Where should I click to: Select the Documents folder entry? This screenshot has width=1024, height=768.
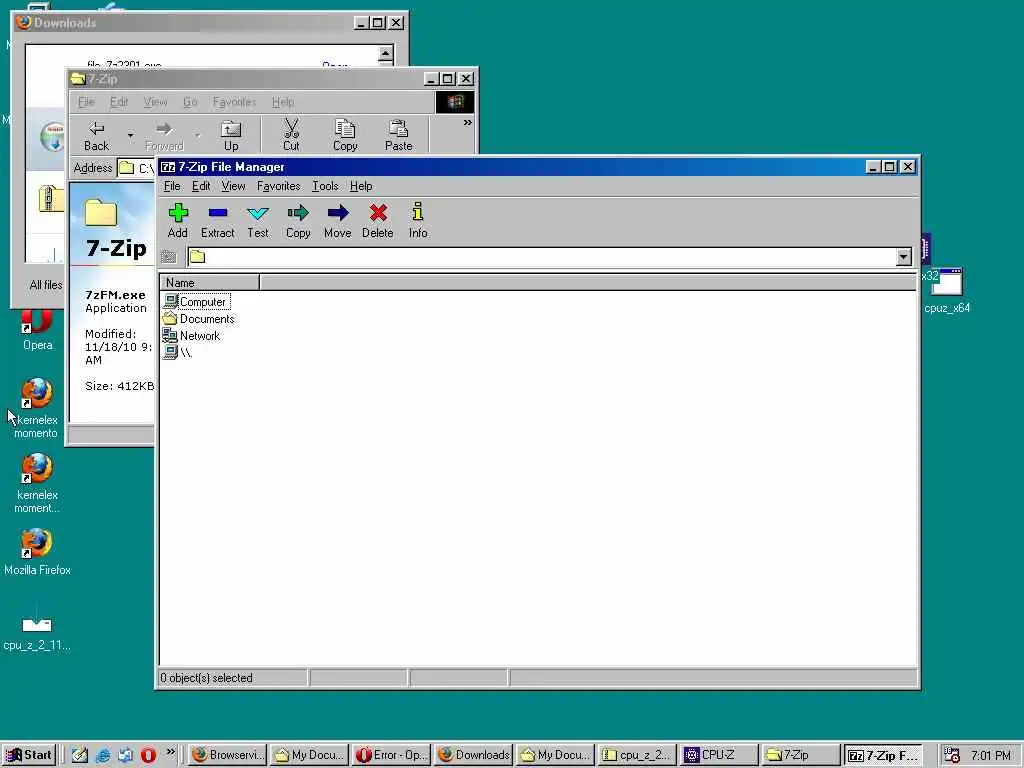click(x=199, y=319)
